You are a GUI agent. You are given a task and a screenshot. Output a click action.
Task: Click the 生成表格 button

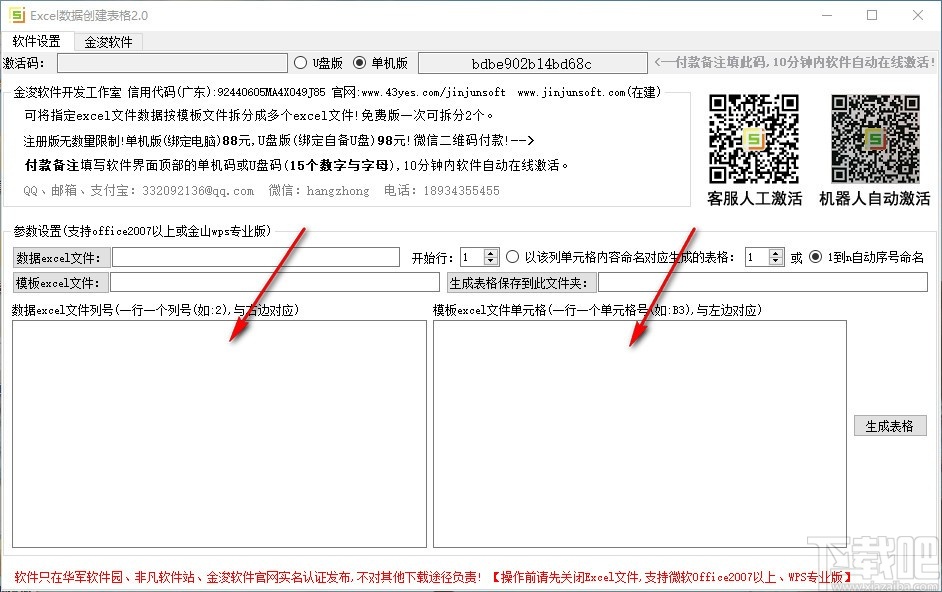(891, 424)
